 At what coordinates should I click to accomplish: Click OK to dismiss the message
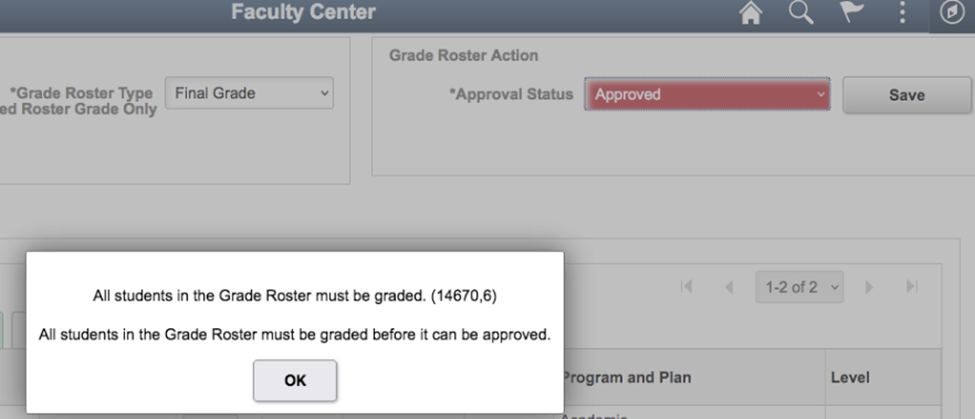(x=295, y=381)
